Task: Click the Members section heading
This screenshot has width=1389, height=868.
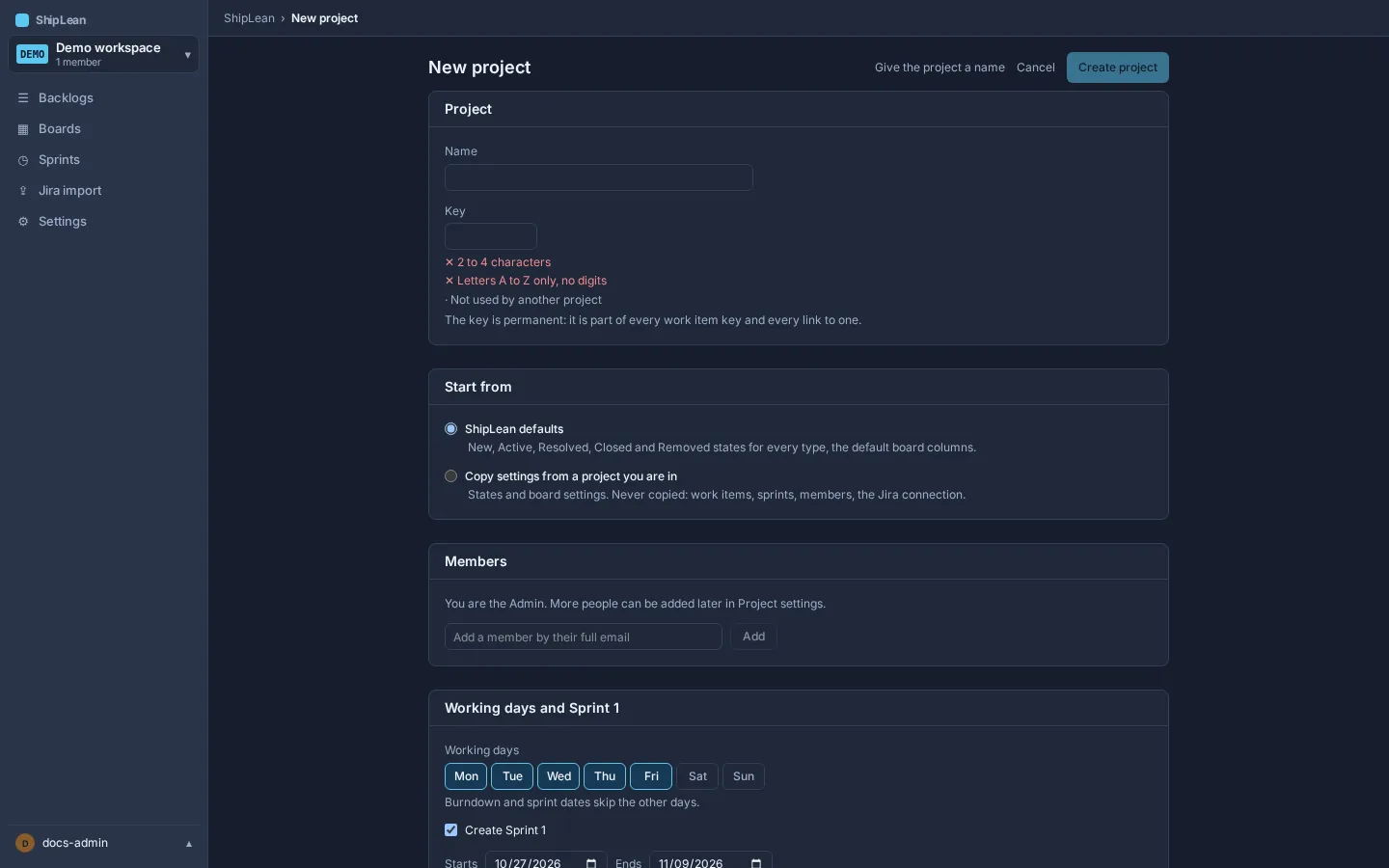Action: pyautogui.click(x=476, y=561)
